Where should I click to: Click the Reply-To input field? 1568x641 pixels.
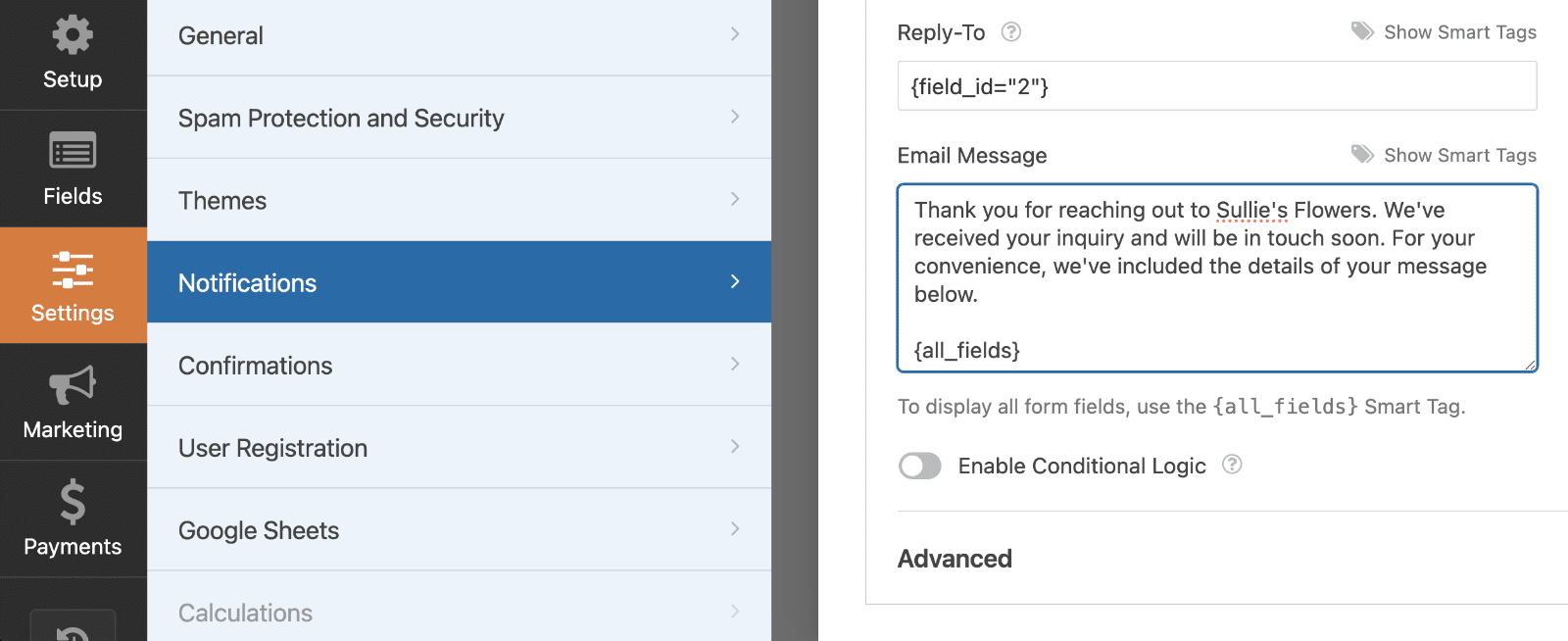click(x=1215, y=86)
